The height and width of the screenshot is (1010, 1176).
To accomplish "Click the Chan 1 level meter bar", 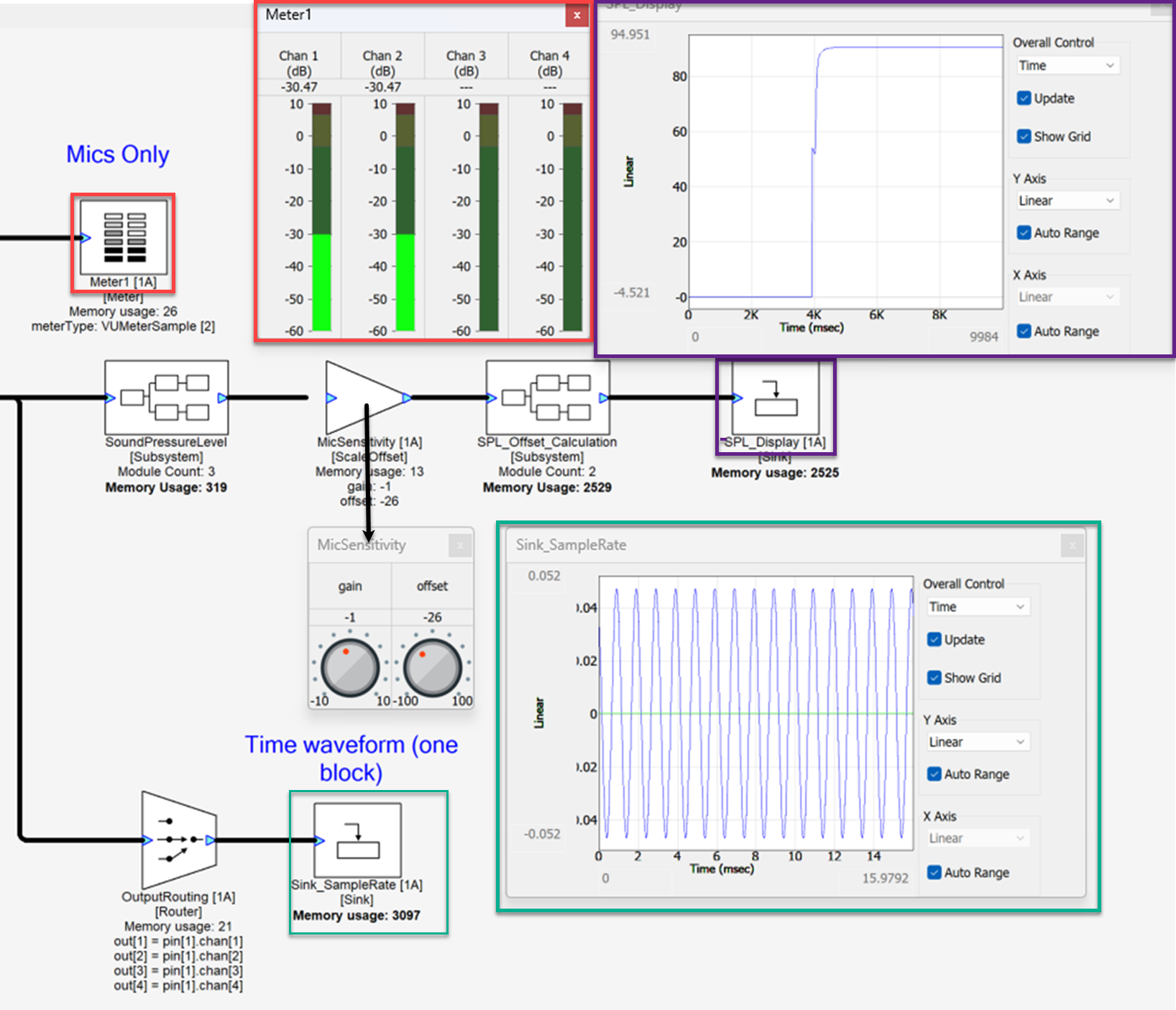I will 321,217.
